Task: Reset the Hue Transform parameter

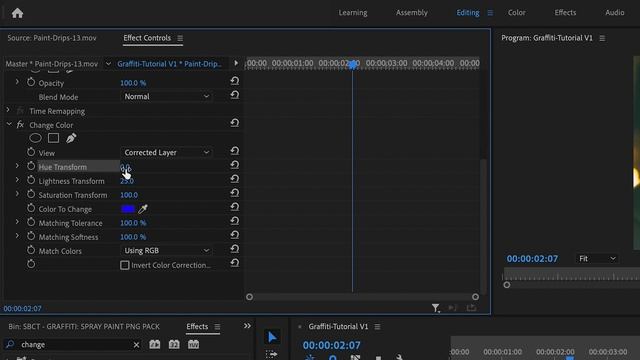Action: click(234, 165)
